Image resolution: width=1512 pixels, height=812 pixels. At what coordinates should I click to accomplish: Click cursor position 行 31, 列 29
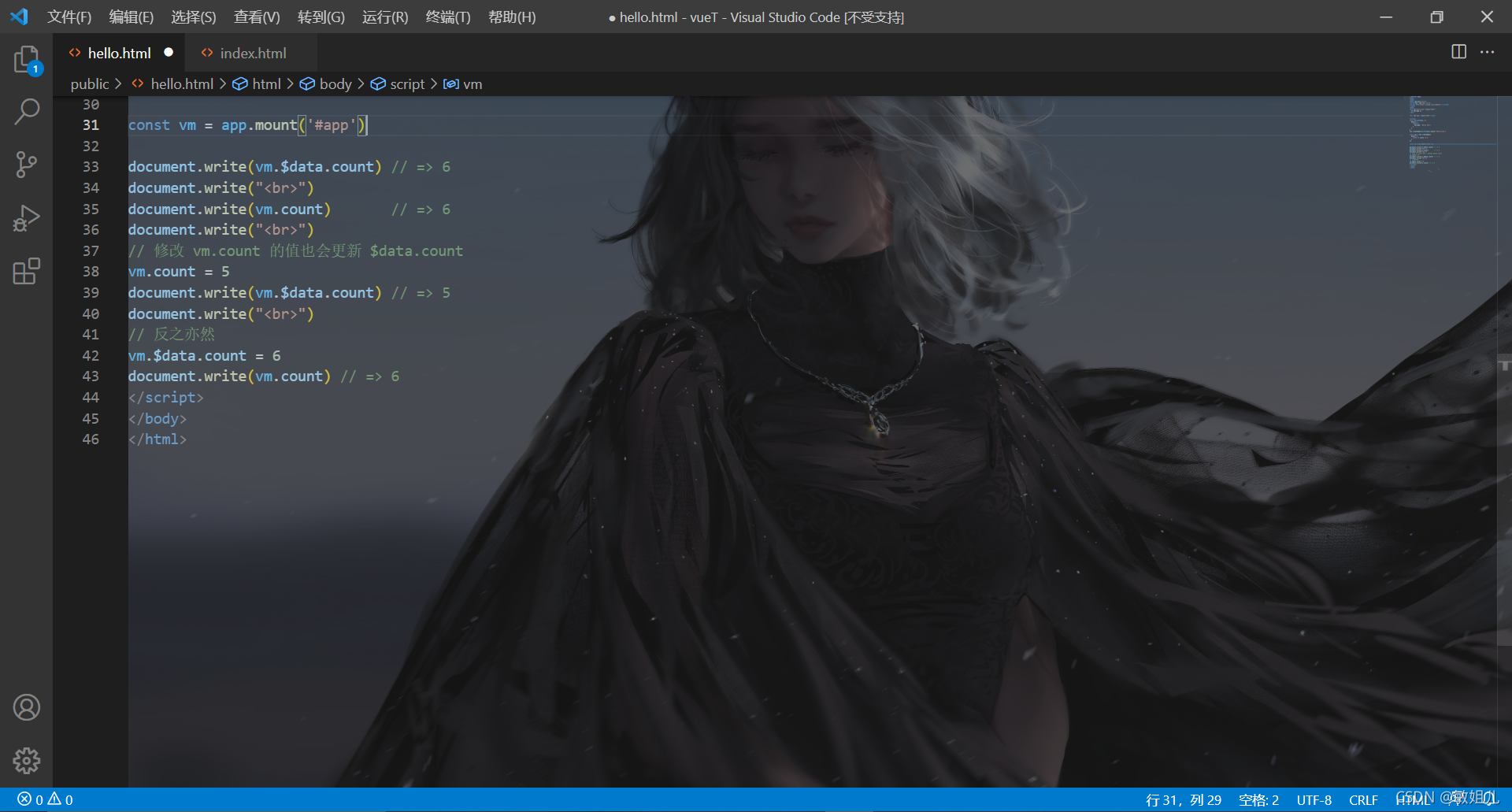click(x=1184, y=799)
